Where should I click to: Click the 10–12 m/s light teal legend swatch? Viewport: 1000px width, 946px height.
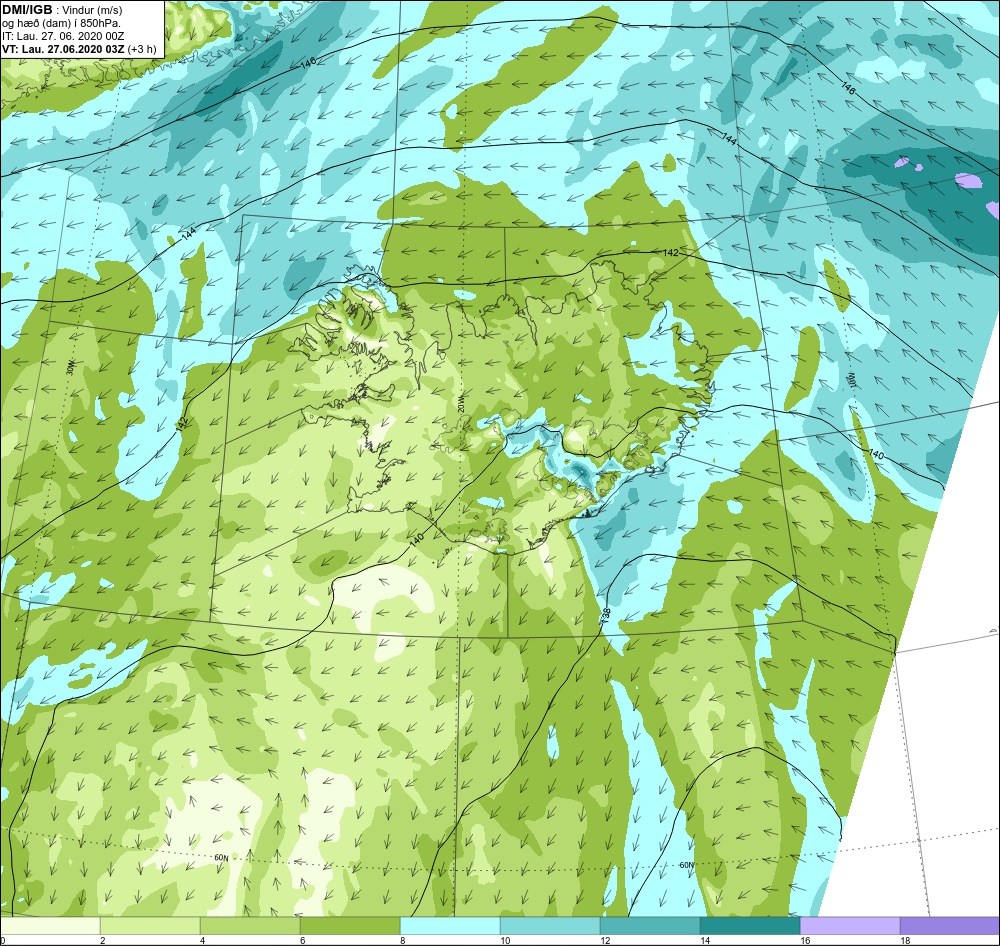click(x=550, y=925)
